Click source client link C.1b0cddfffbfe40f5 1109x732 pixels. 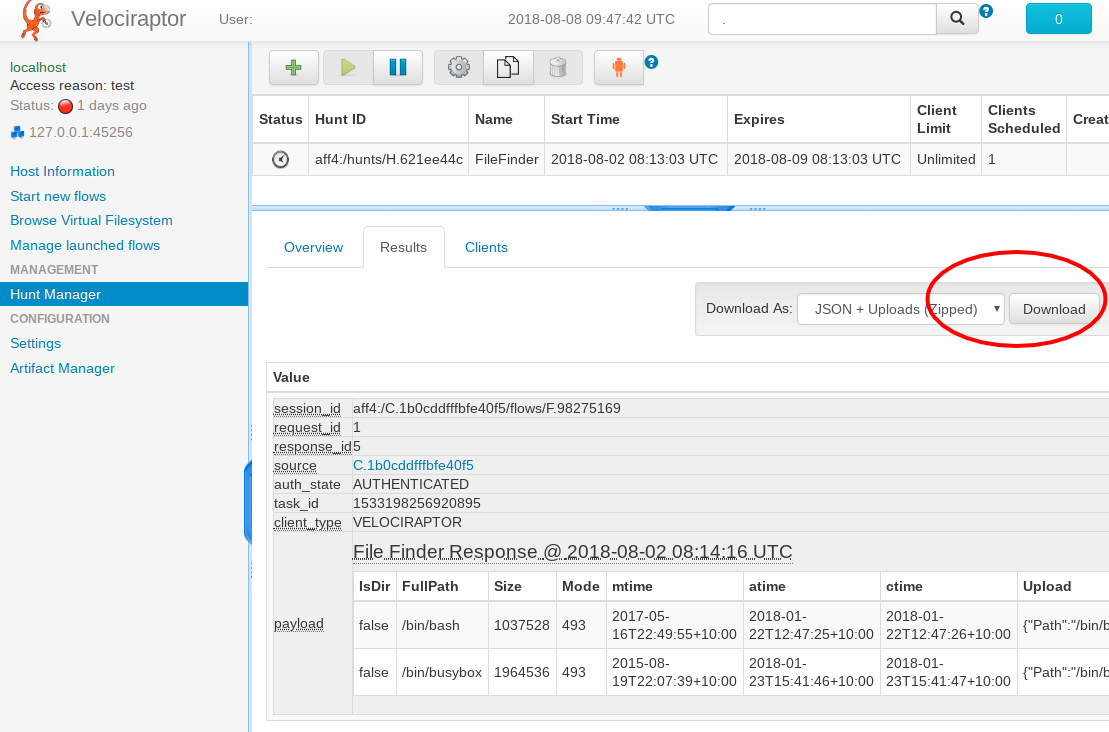click(x=413, y=465)
